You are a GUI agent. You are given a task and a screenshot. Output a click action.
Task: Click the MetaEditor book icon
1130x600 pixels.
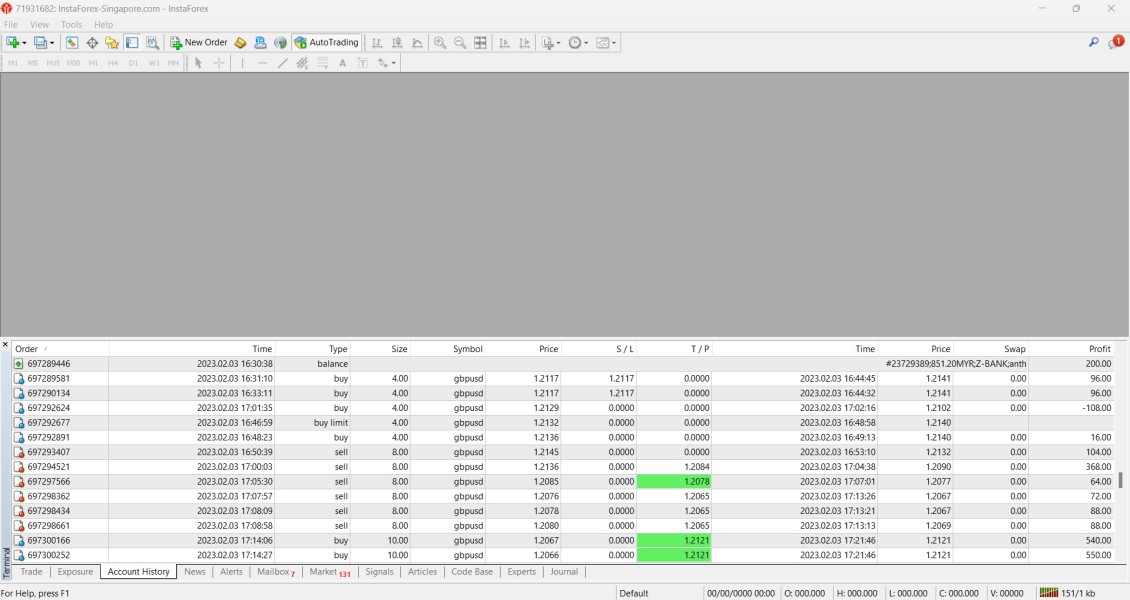pyautogui.click(x=240, y=43)
